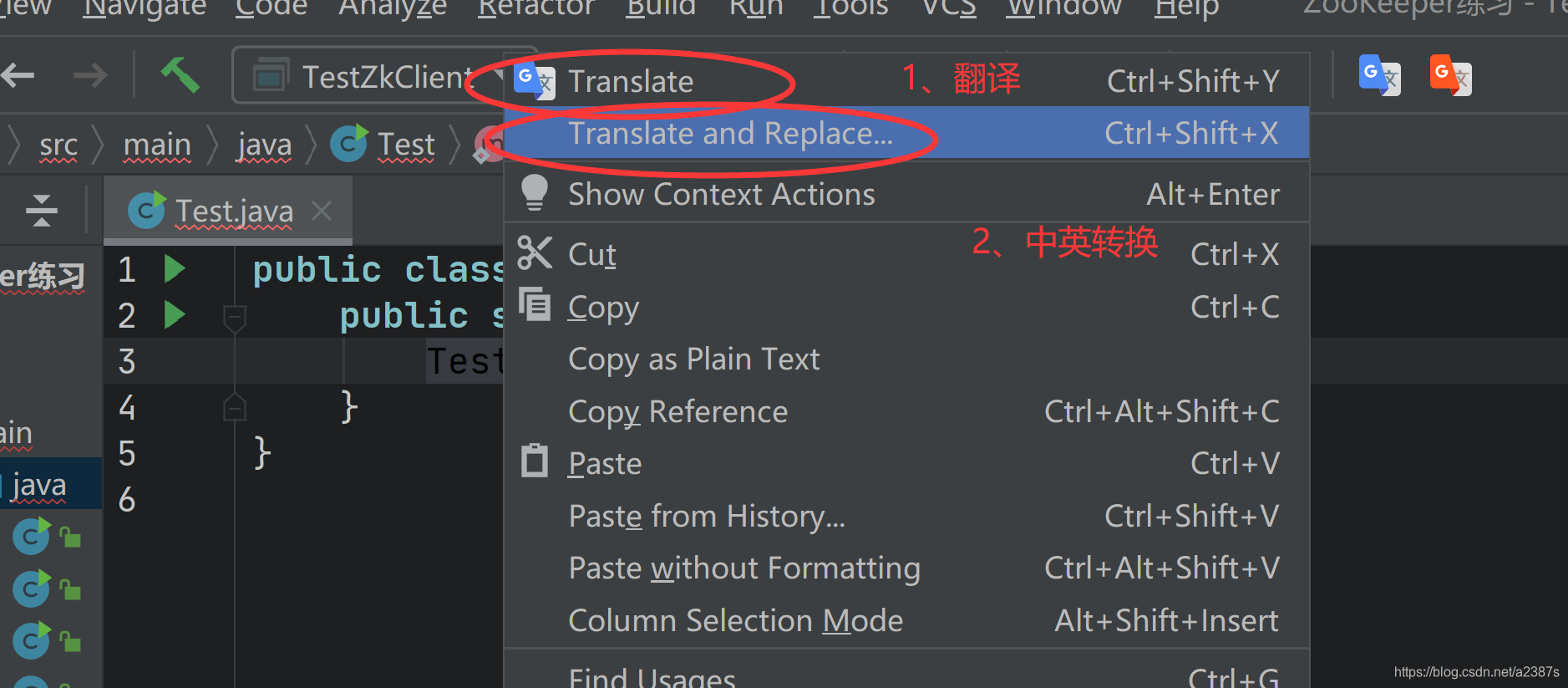The image size is (1568, 688).
Task: Select Paste without Formatting
Action: pyautogui.click(x=906, y=568)
